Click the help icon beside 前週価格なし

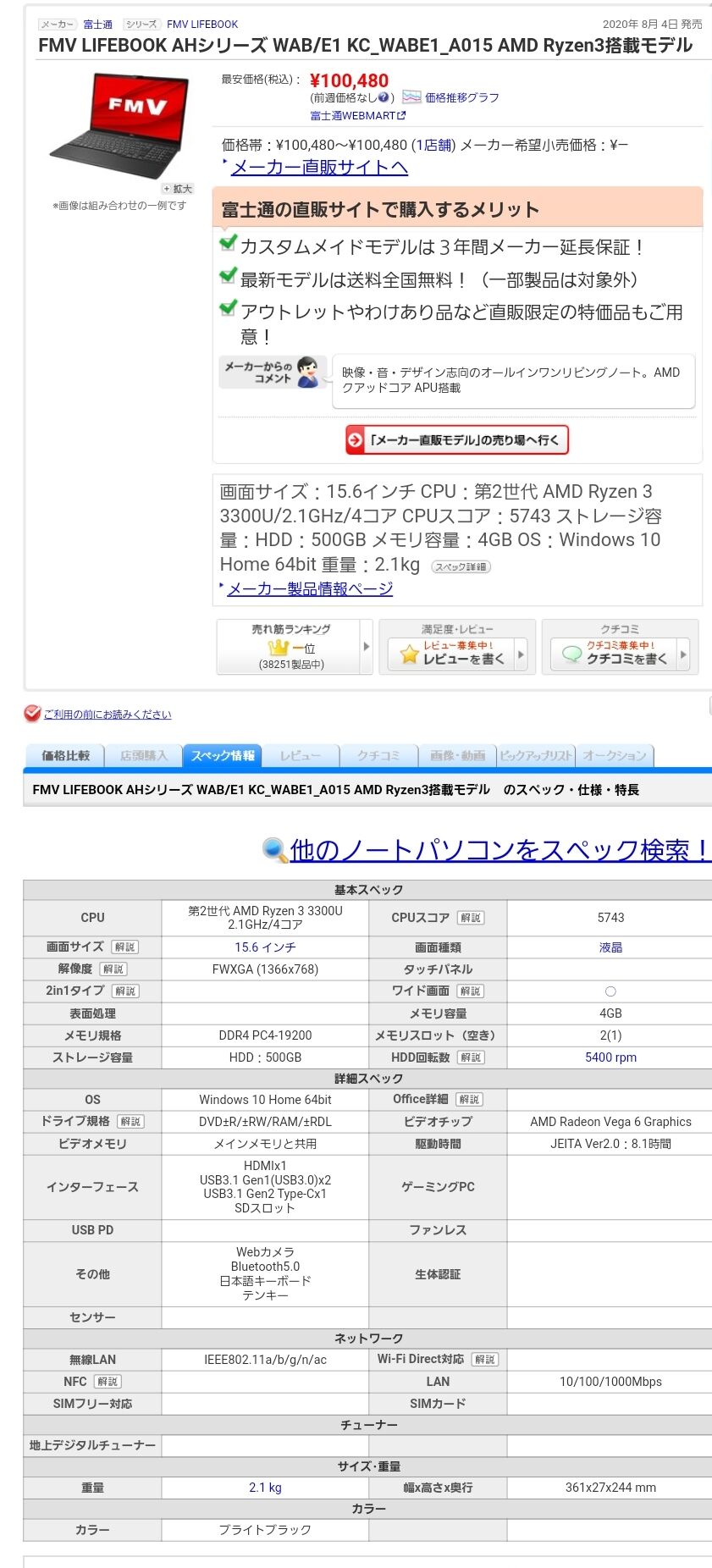click(384, 97)
